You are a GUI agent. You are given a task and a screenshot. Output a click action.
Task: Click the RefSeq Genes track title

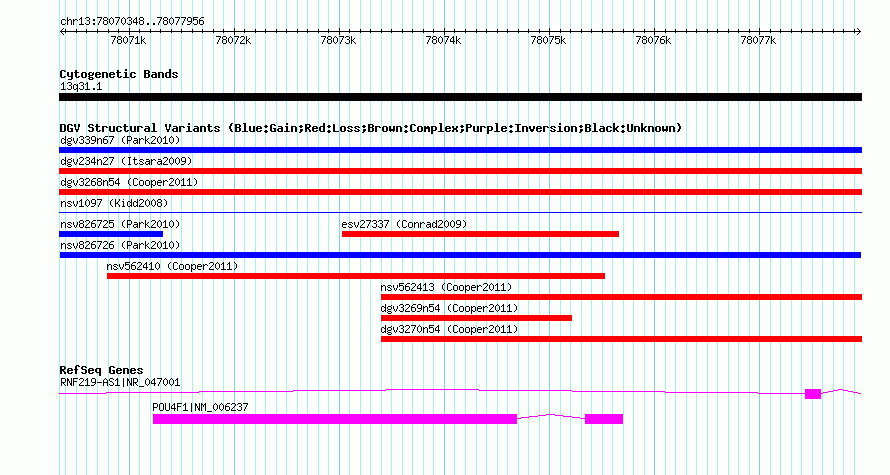102,370
